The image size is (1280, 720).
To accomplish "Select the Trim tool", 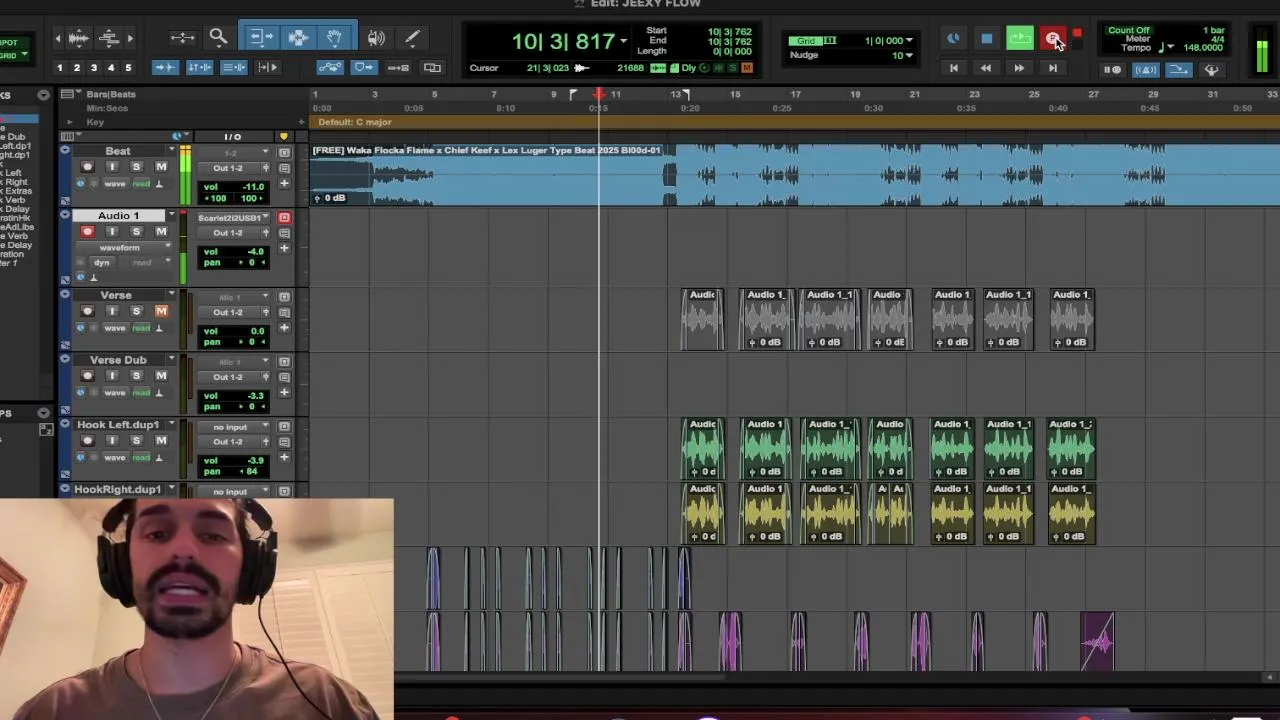I will 261,38.
